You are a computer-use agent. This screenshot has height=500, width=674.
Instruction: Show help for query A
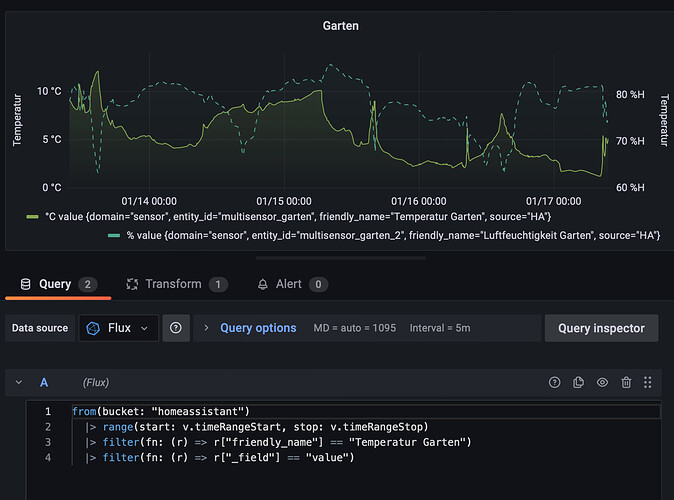point(555,382)
